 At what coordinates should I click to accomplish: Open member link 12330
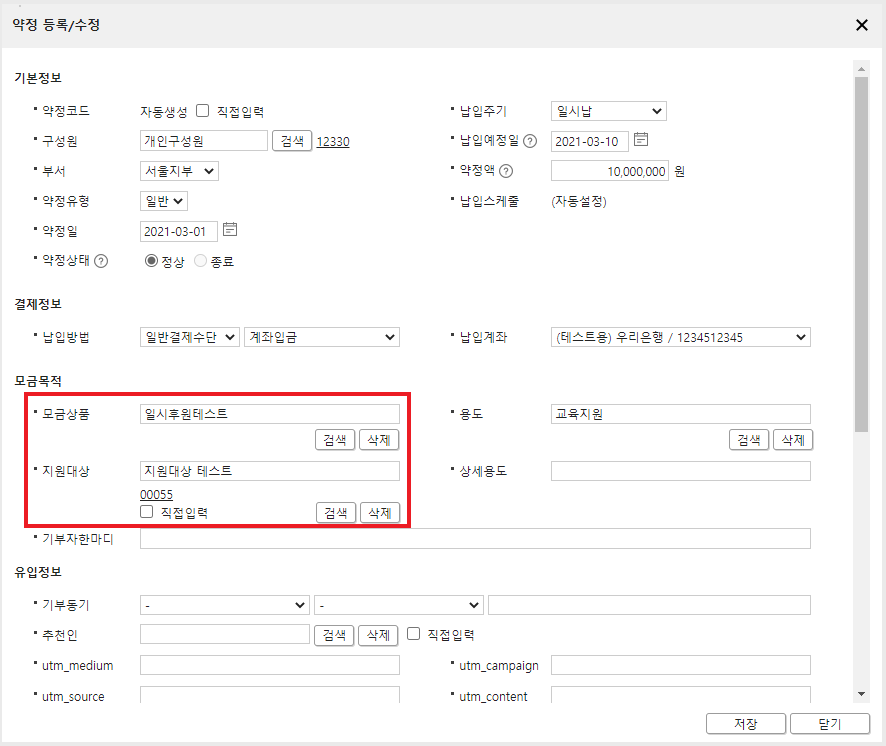tap(333, 141)
